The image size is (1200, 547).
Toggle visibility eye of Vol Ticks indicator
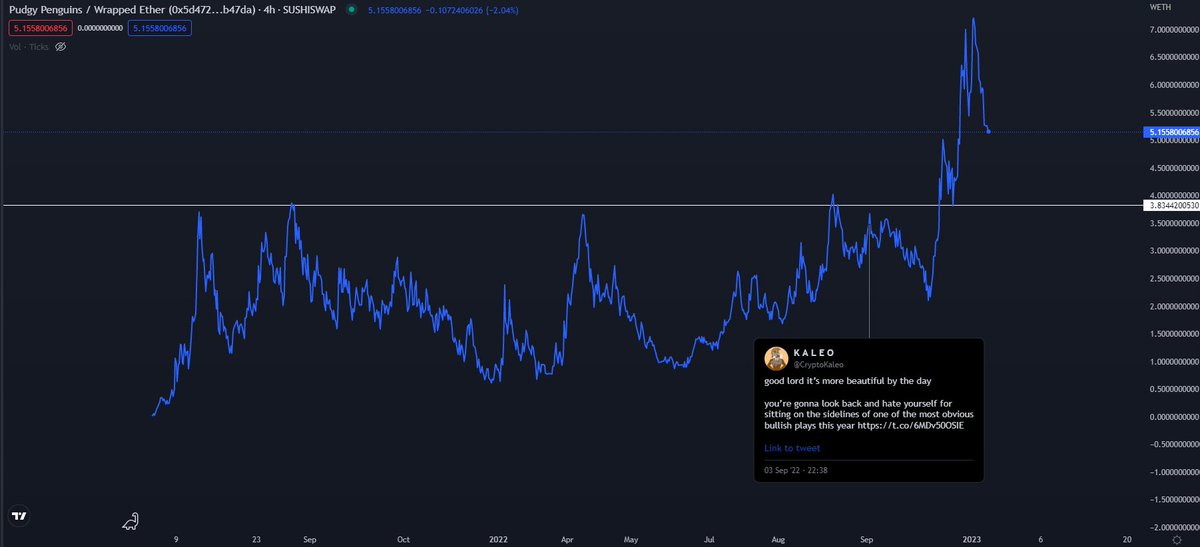tap(60, 47)
